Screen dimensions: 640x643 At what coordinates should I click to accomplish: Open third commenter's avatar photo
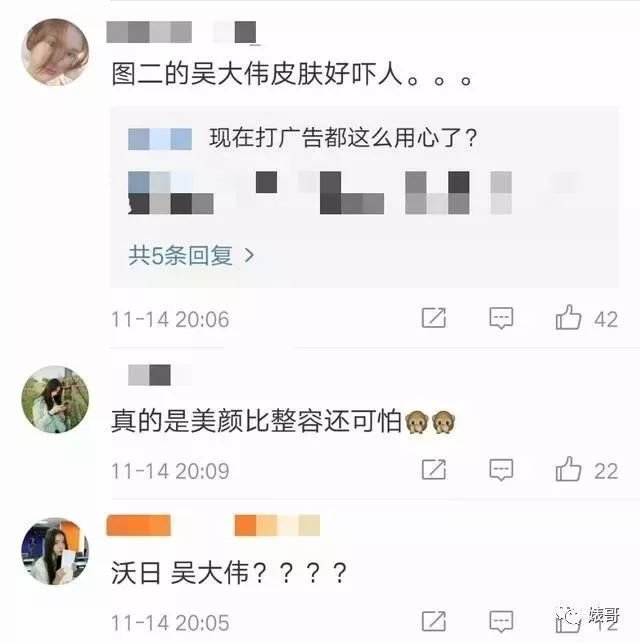pos(55,551)
